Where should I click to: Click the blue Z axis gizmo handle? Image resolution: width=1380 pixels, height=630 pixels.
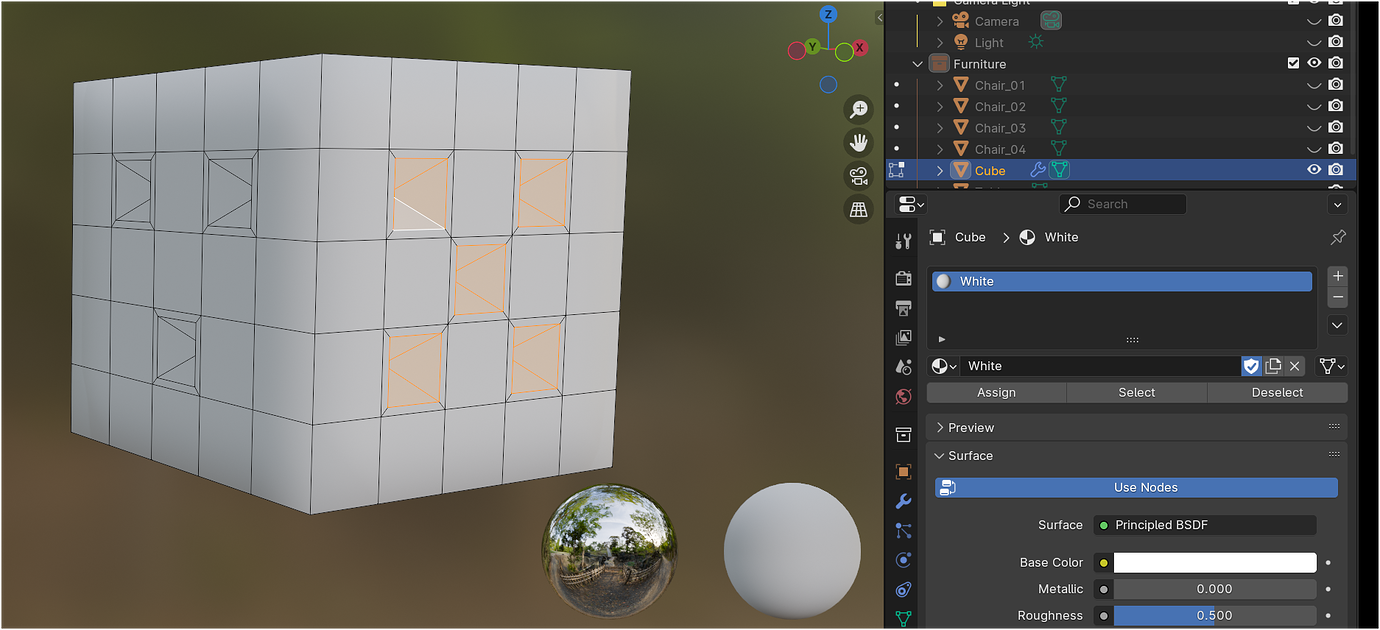(x=828, y=14)
